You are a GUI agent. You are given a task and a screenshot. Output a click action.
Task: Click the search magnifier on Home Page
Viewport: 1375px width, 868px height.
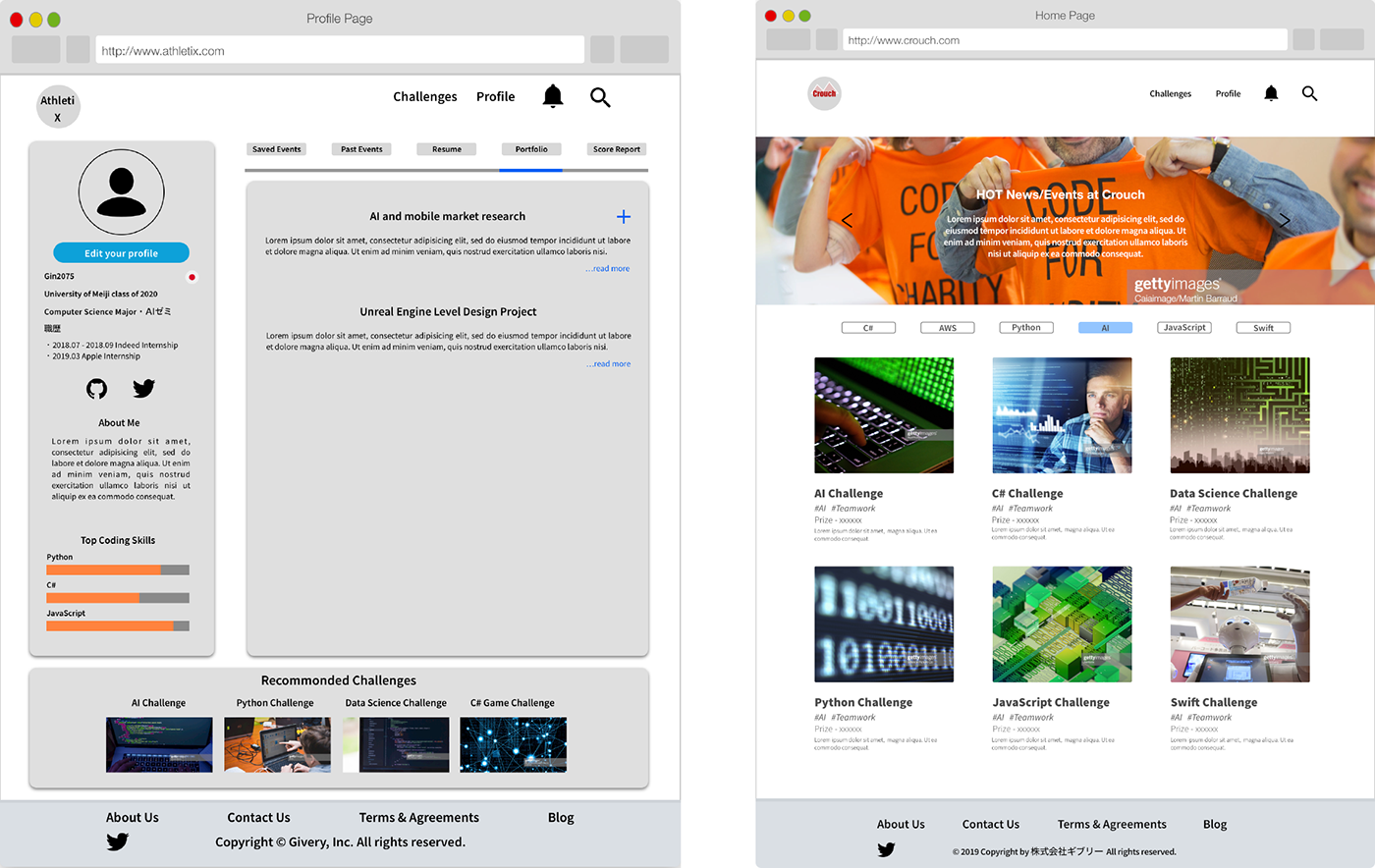click(1309, 93)
